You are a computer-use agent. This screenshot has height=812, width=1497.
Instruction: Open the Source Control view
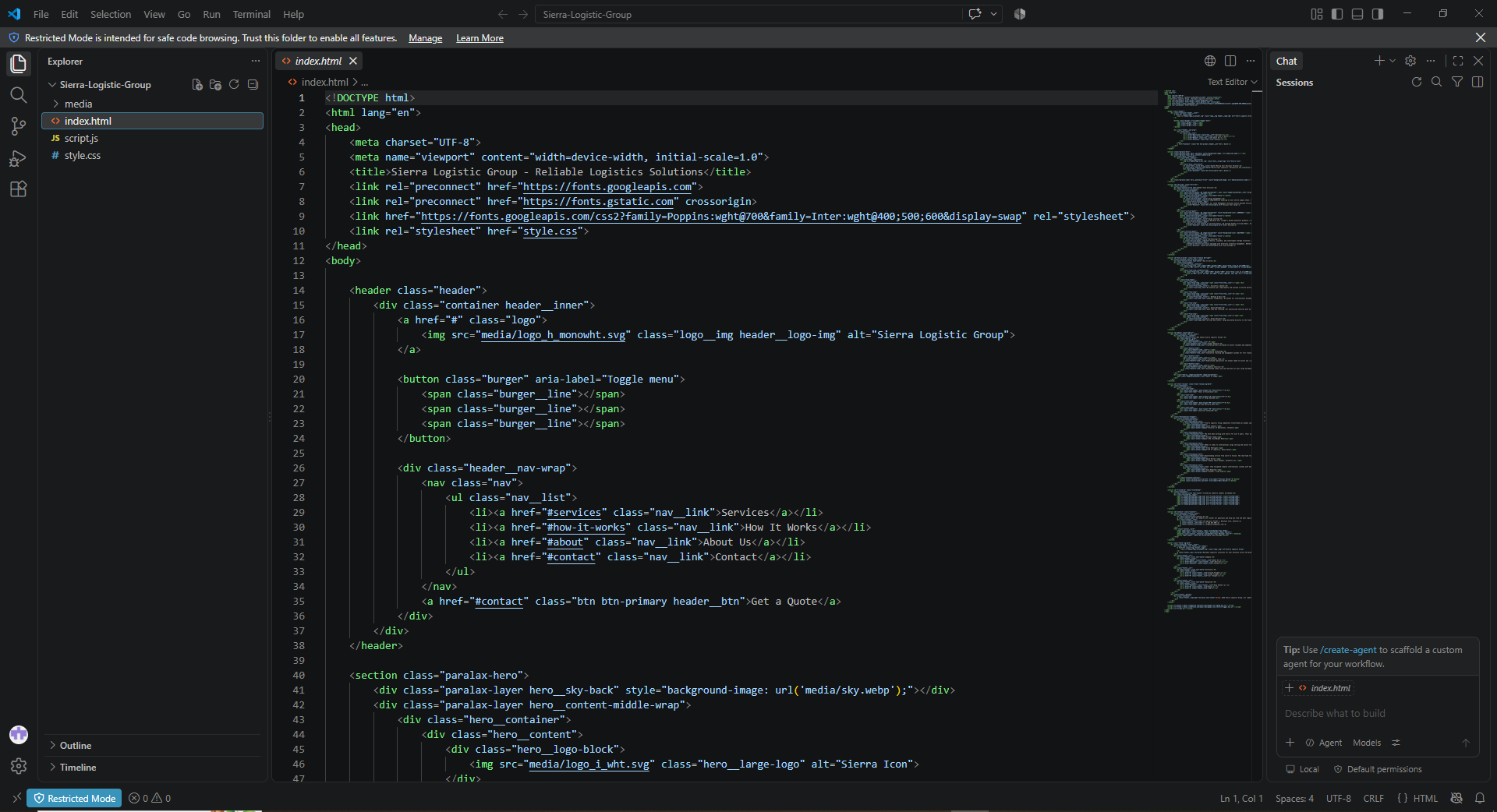pos(19,126)
